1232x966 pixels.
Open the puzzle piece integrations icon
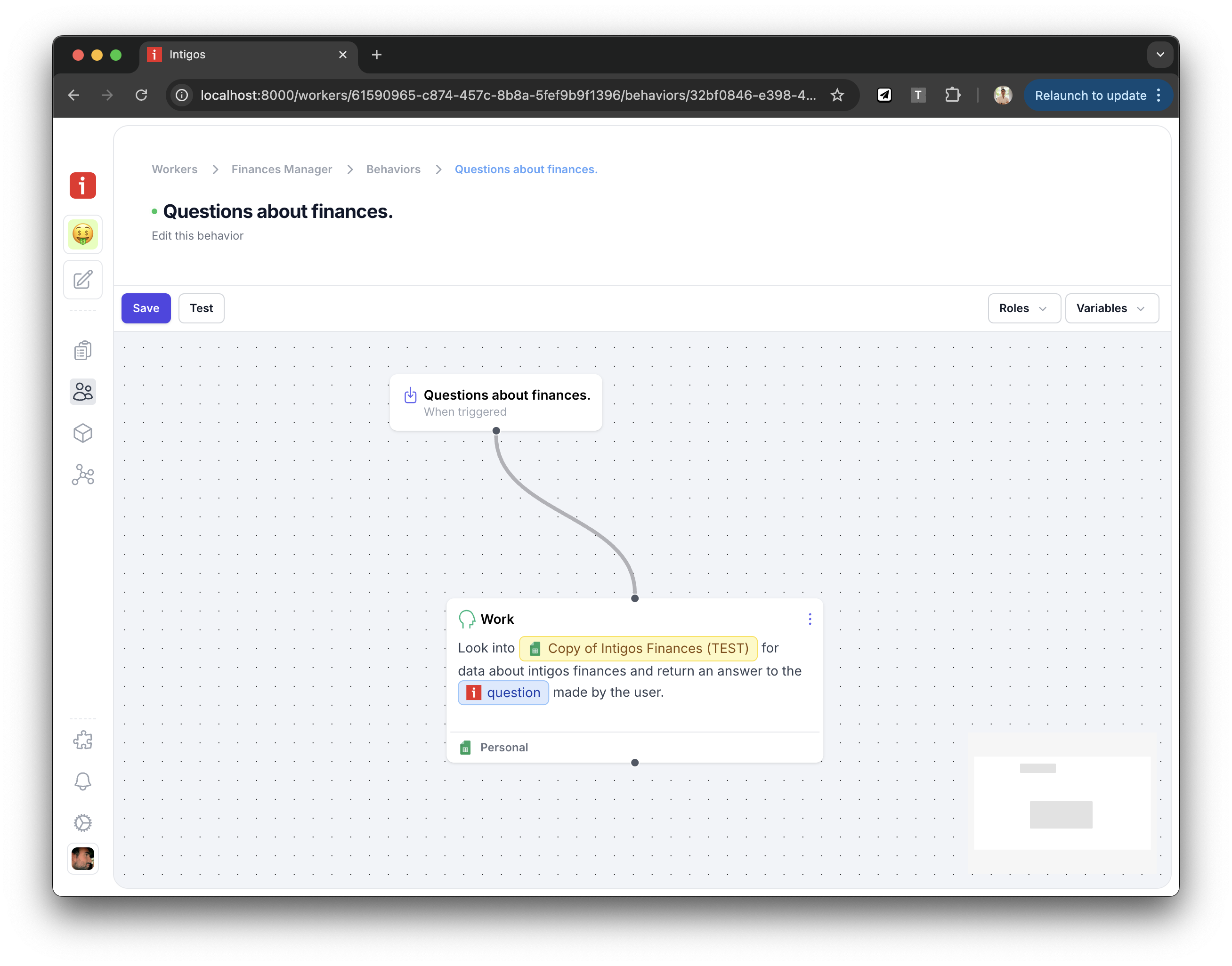[82, 740]
